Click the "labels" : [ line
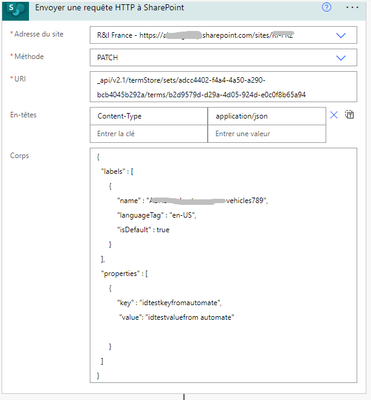This screenshot has height=400, width=371. coord(117,171)
